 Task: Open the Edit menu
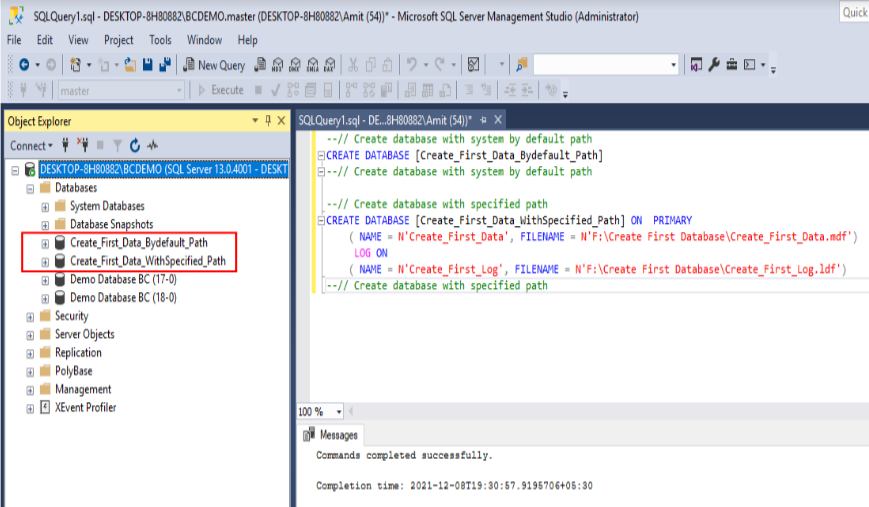point(44,40)
